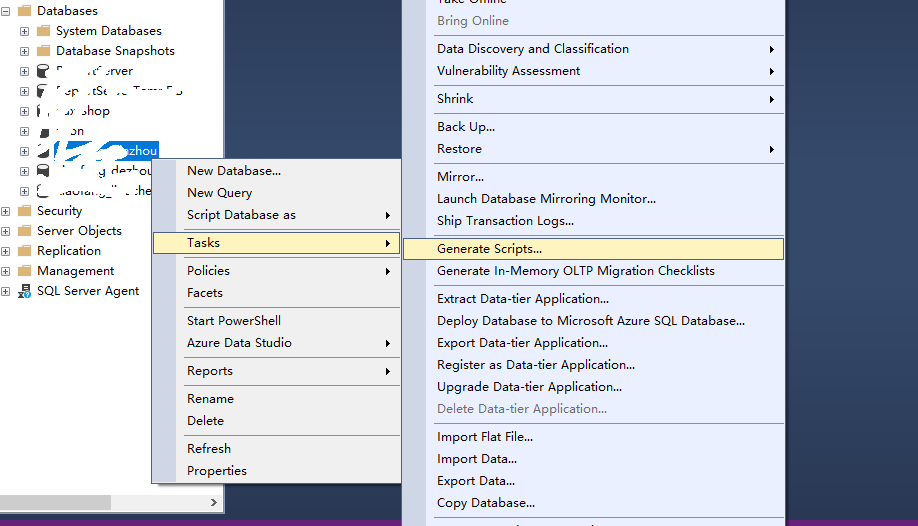Open database Properties
Viewport: 918px width, 526px height.
[276, 471]
